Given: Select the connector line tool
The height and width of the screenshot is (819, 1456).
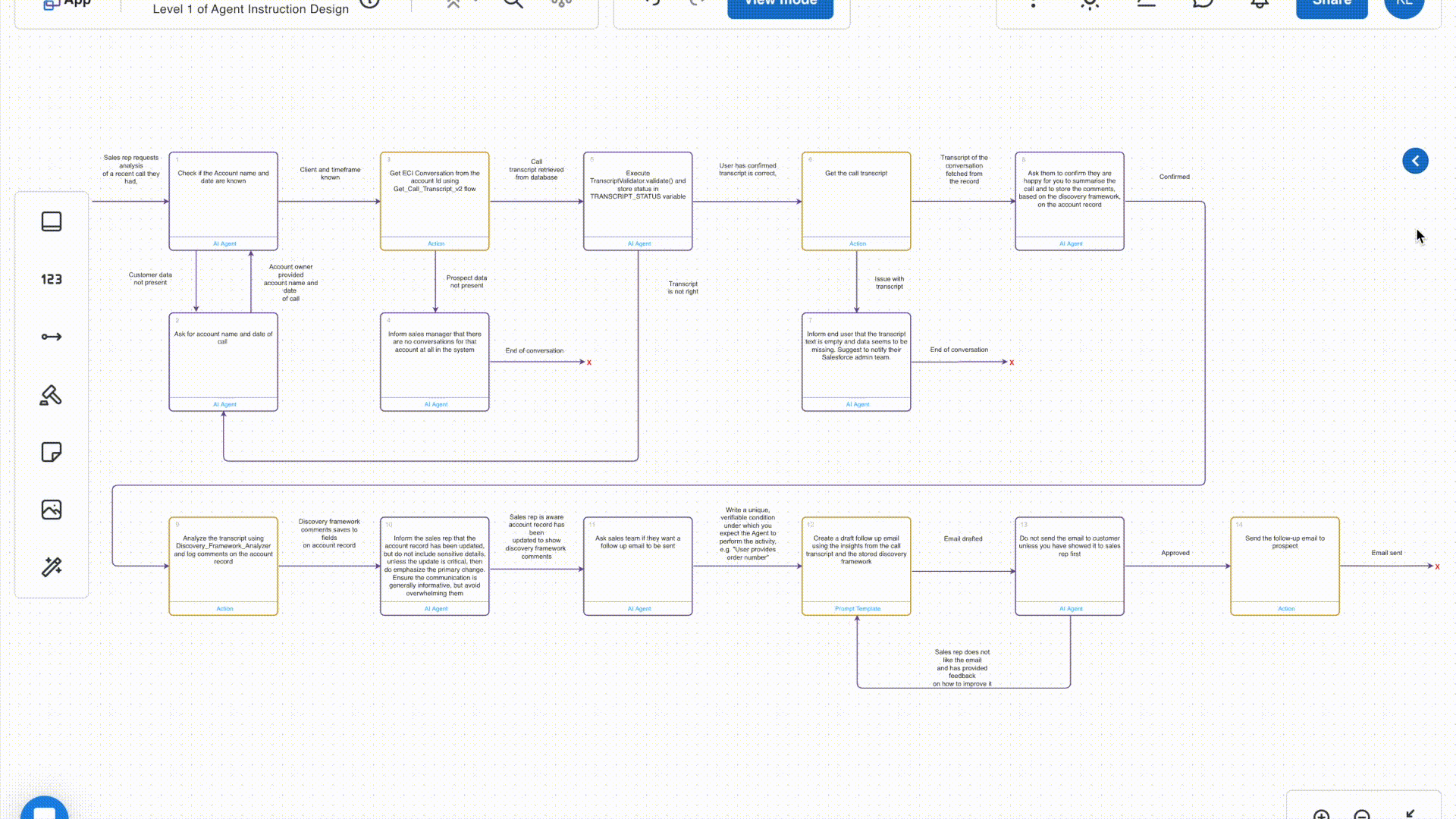Looking at the screenshot, I should tap(52, 337).
